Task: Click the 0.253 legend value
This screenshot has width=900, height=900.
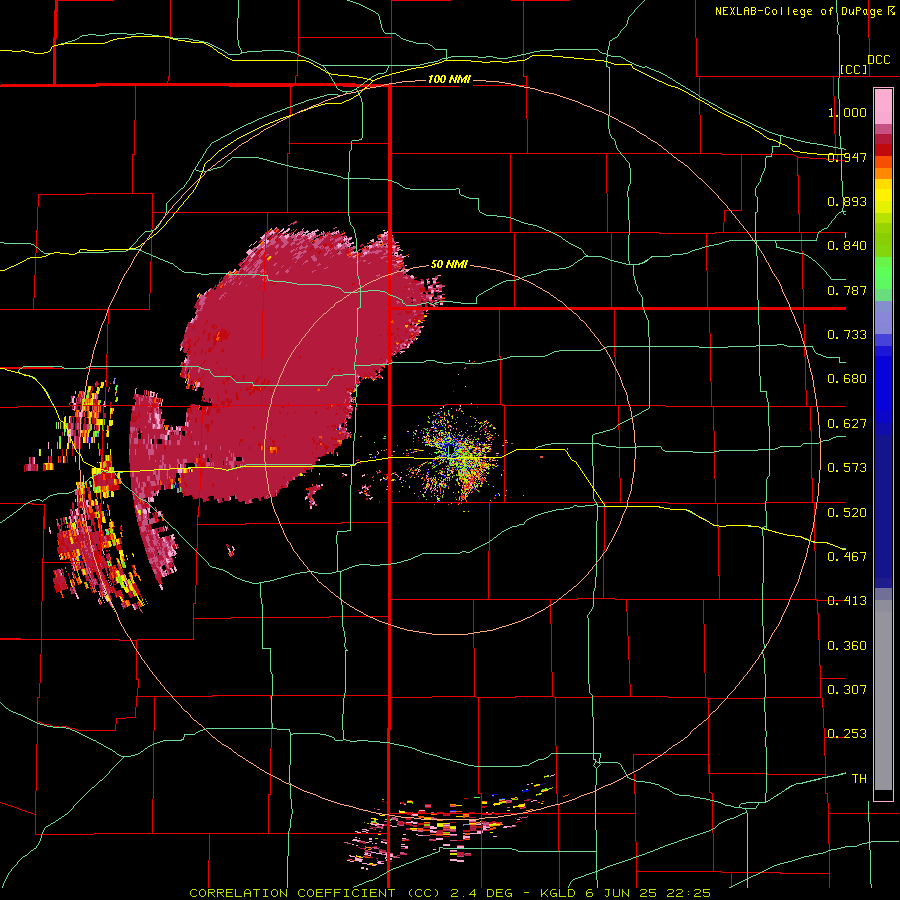Action: point(847,734)
